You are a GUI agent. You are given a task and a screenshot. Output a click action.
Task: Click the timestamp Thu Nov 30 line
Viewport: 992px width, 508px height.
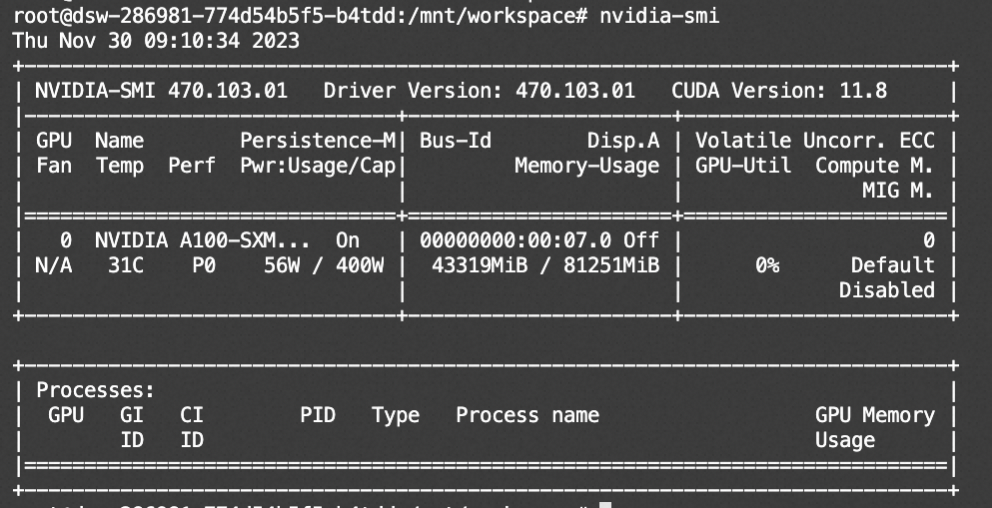(155, 42)
